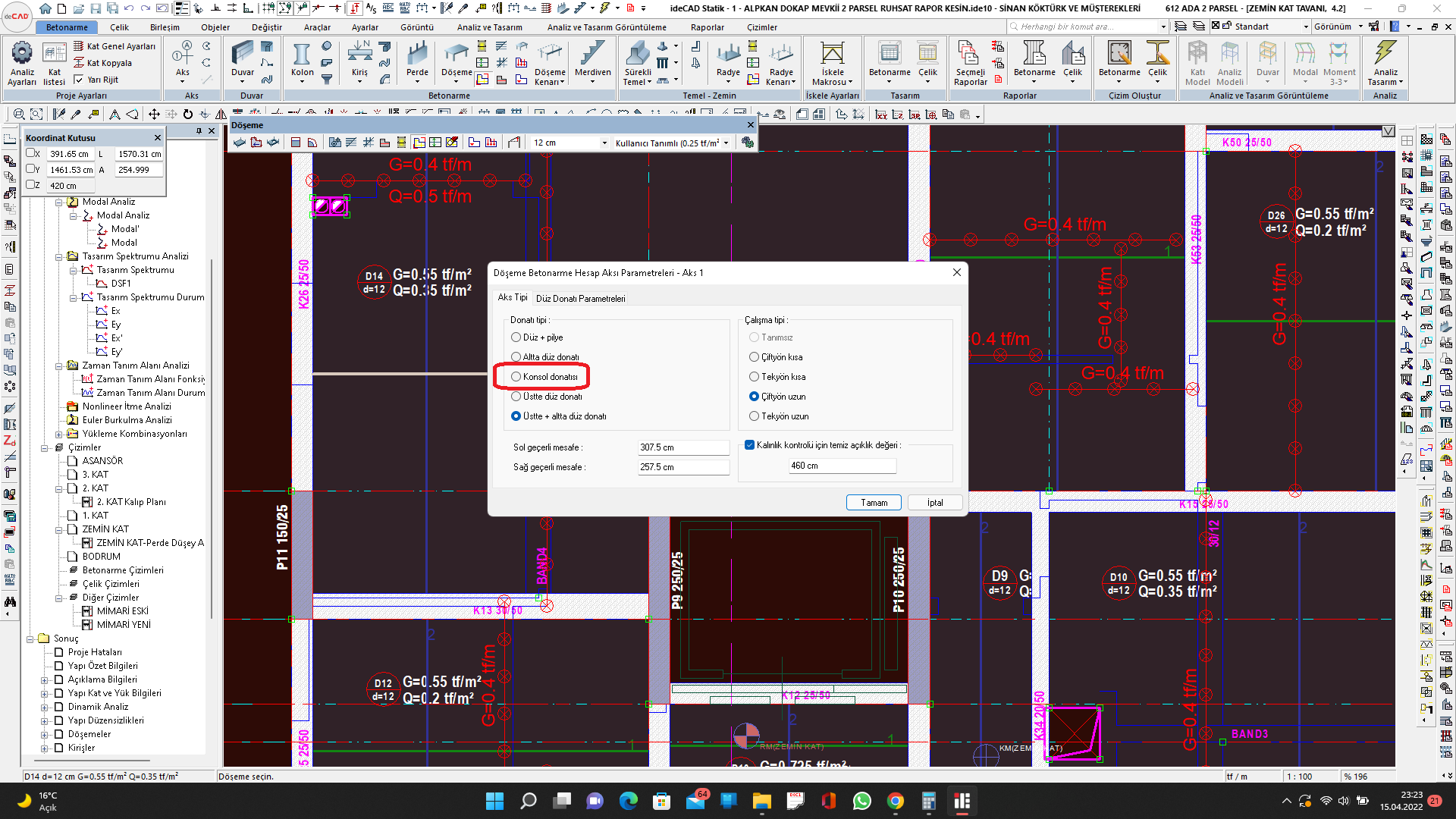Edit temiz açıklık 460 cm field
The image size is (1456, 819).
842,466
